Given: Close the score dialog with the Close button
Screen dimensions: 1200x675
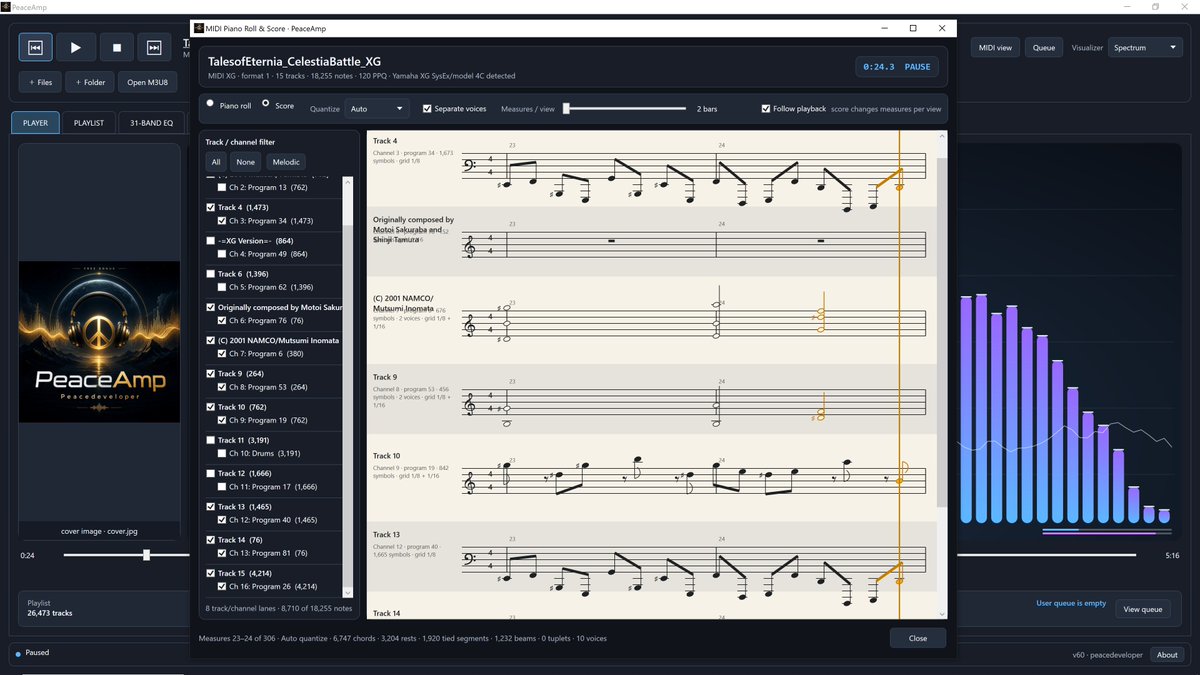Looking at the screenshot, I should click(917, 638).
